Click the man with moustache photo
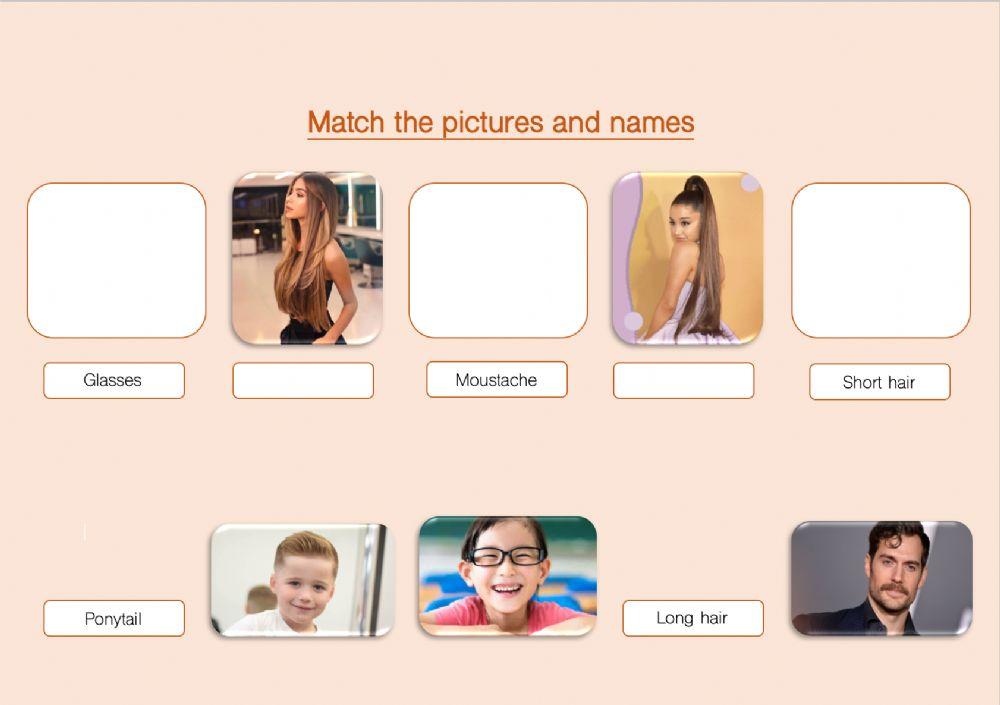The image size is (1000, 705). click(881, 578)
